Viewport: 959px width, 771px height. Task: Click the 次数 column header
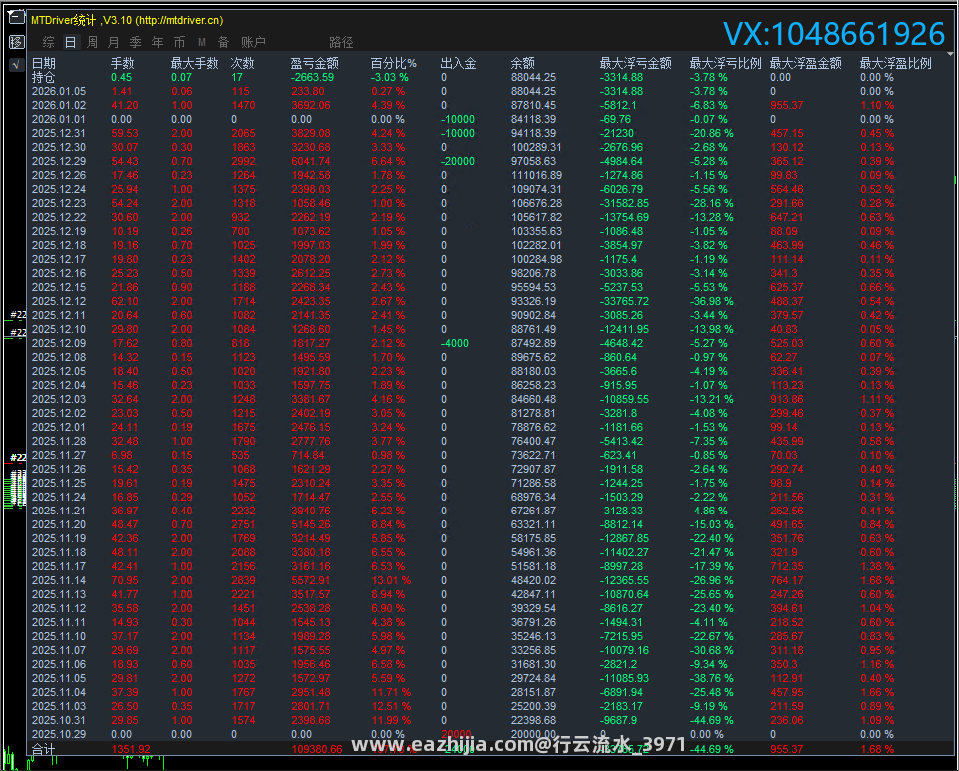243,63
